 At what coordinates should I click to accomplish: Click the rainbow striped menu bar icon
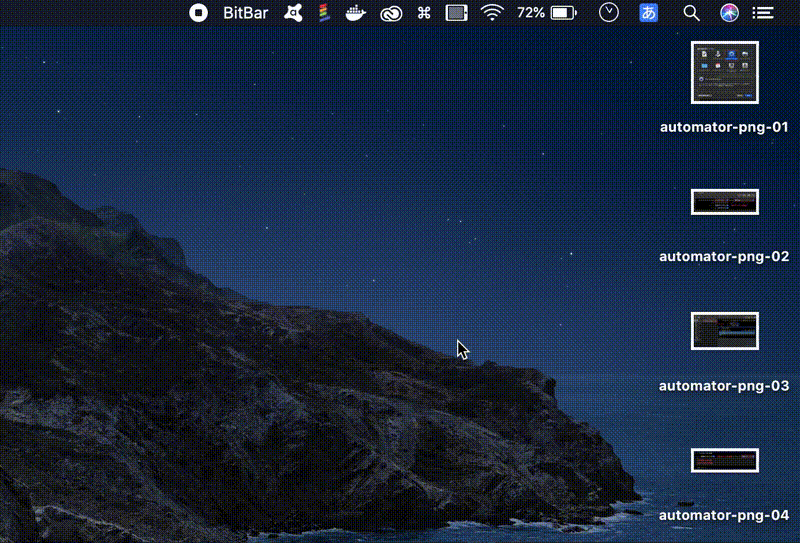tap(324, 13)
